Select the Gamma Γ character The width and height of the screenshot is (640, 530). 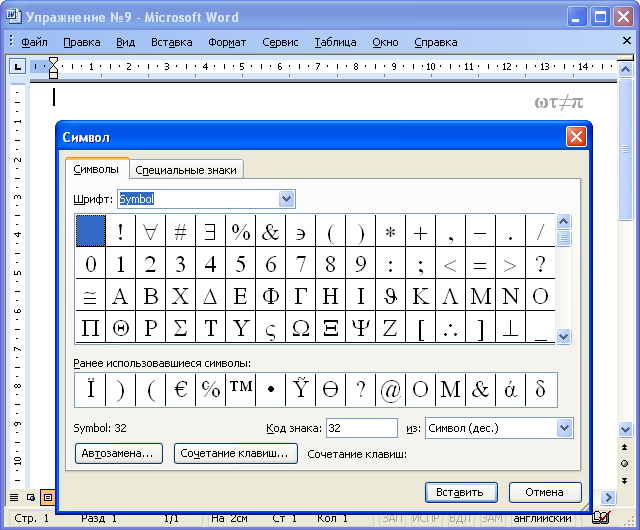(300, 295)
